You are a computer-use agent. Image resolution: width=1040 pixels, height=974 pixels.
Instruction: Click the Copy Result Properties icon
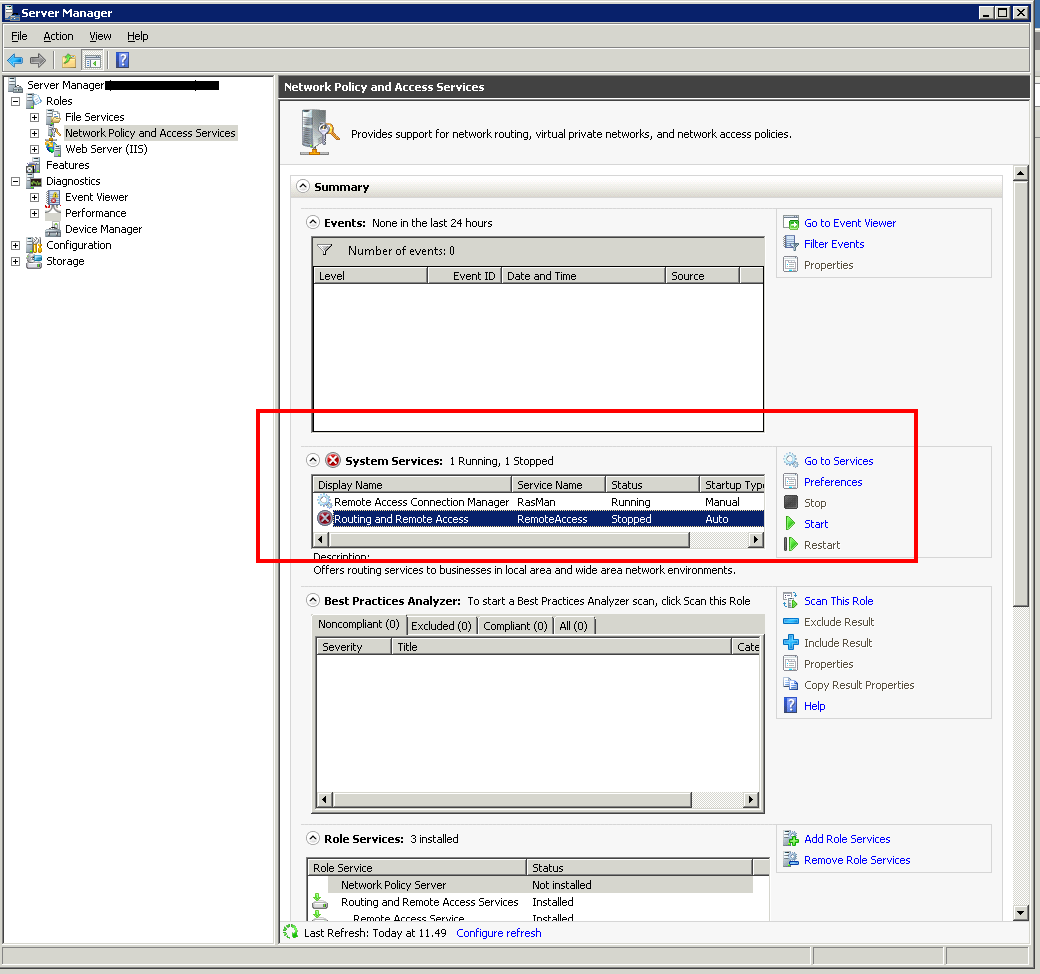pos(791,685)
